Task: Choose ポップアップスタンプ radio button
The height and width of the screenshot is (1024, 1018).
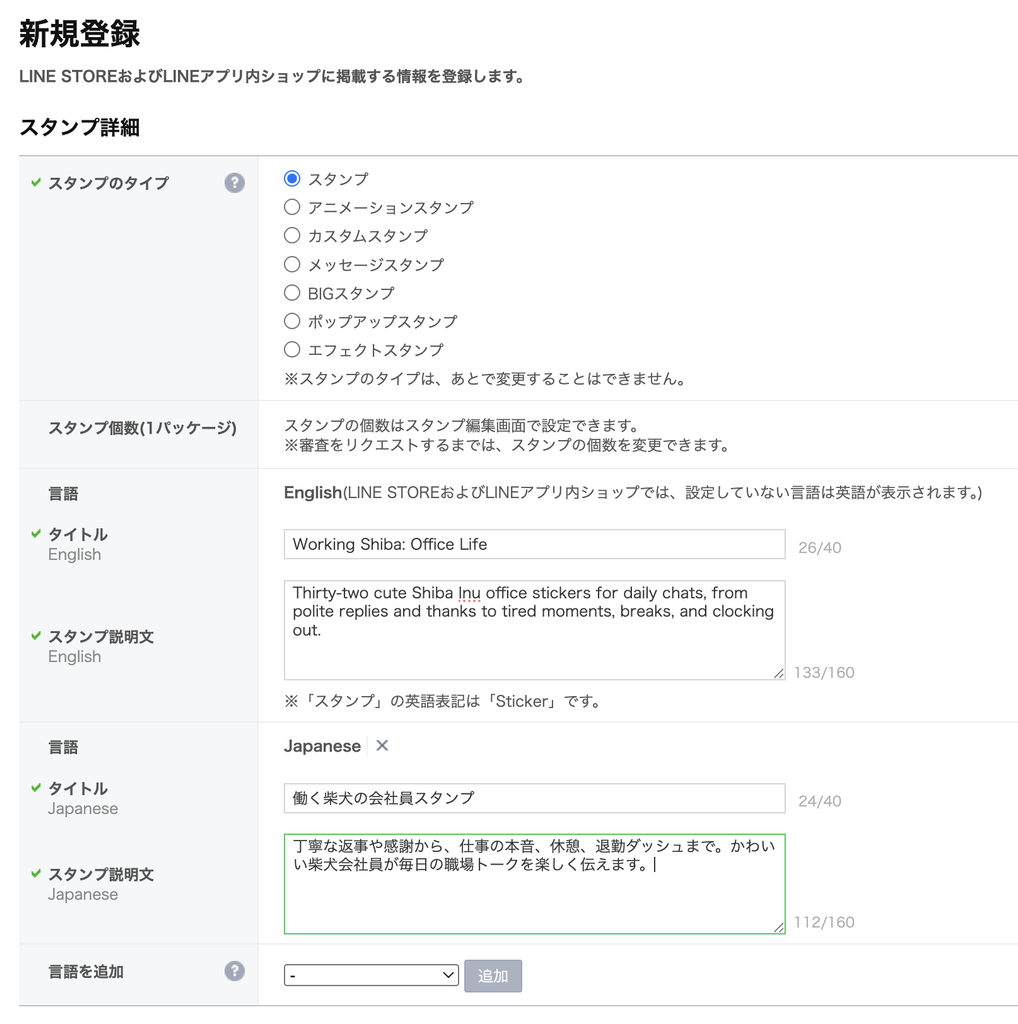Action: click(292, 321)
